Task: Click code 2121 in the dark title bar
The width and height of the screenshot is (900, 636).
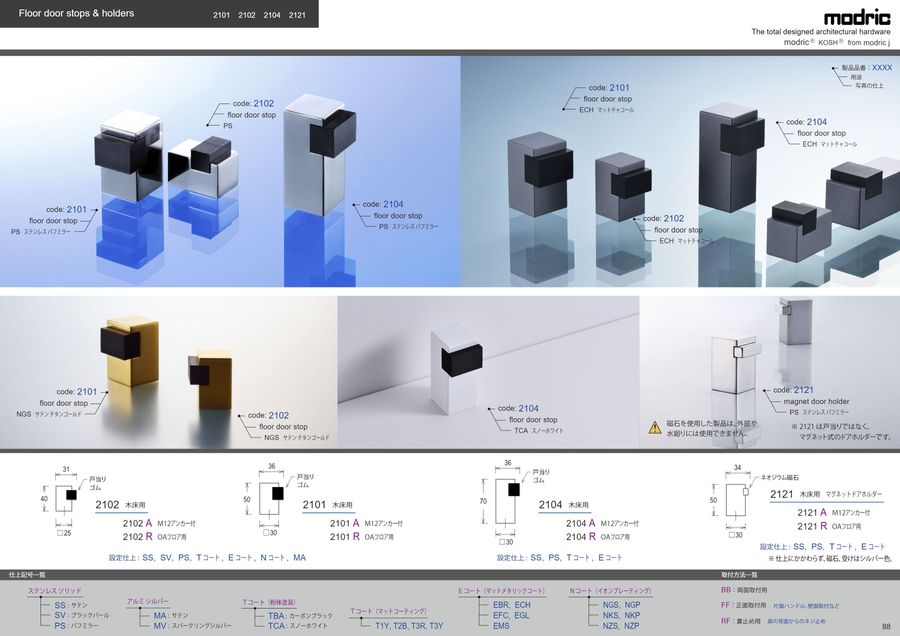Action: 297,15
